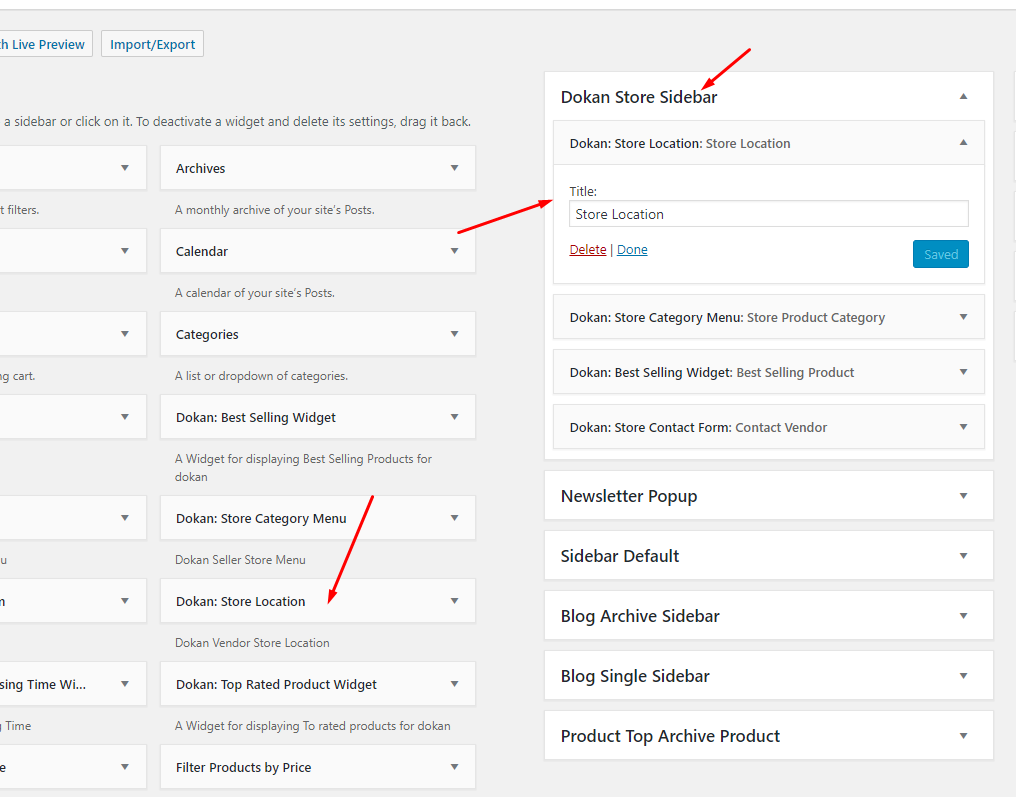Click the Blog Single Sidebar heading

click(x=635, y=676)
